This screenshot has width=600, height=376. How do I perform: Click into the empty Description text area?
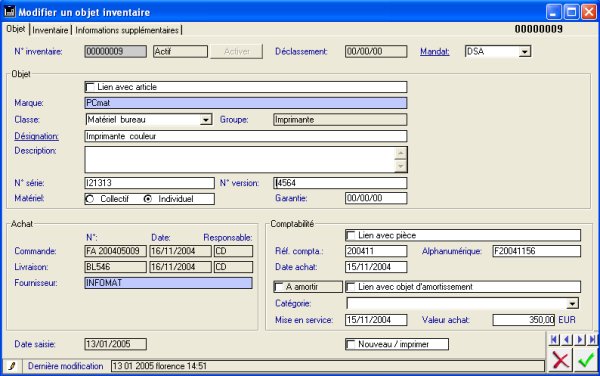click(240, 160)
